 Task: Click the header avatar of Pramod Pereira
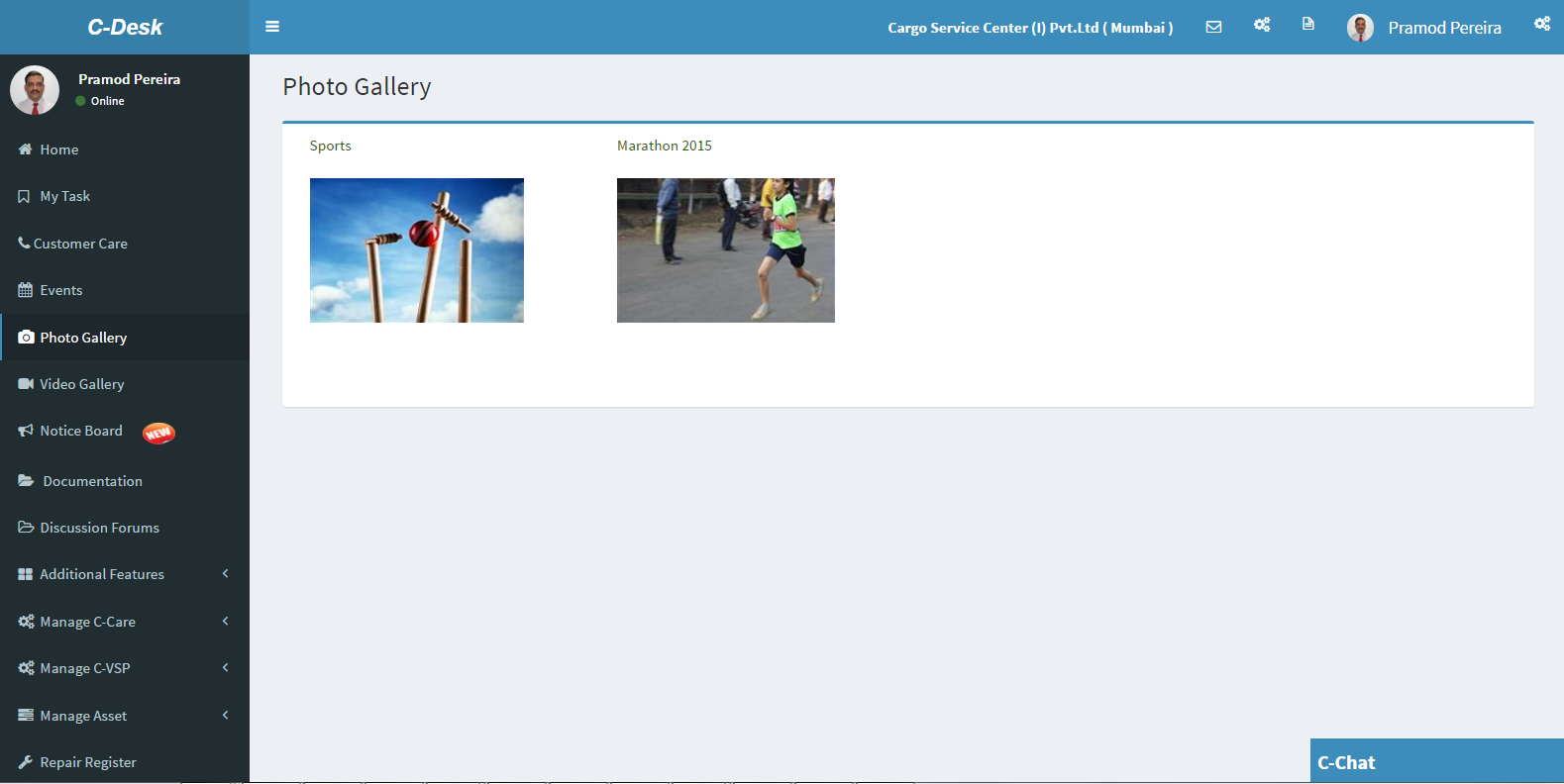tap(1360, 28)
